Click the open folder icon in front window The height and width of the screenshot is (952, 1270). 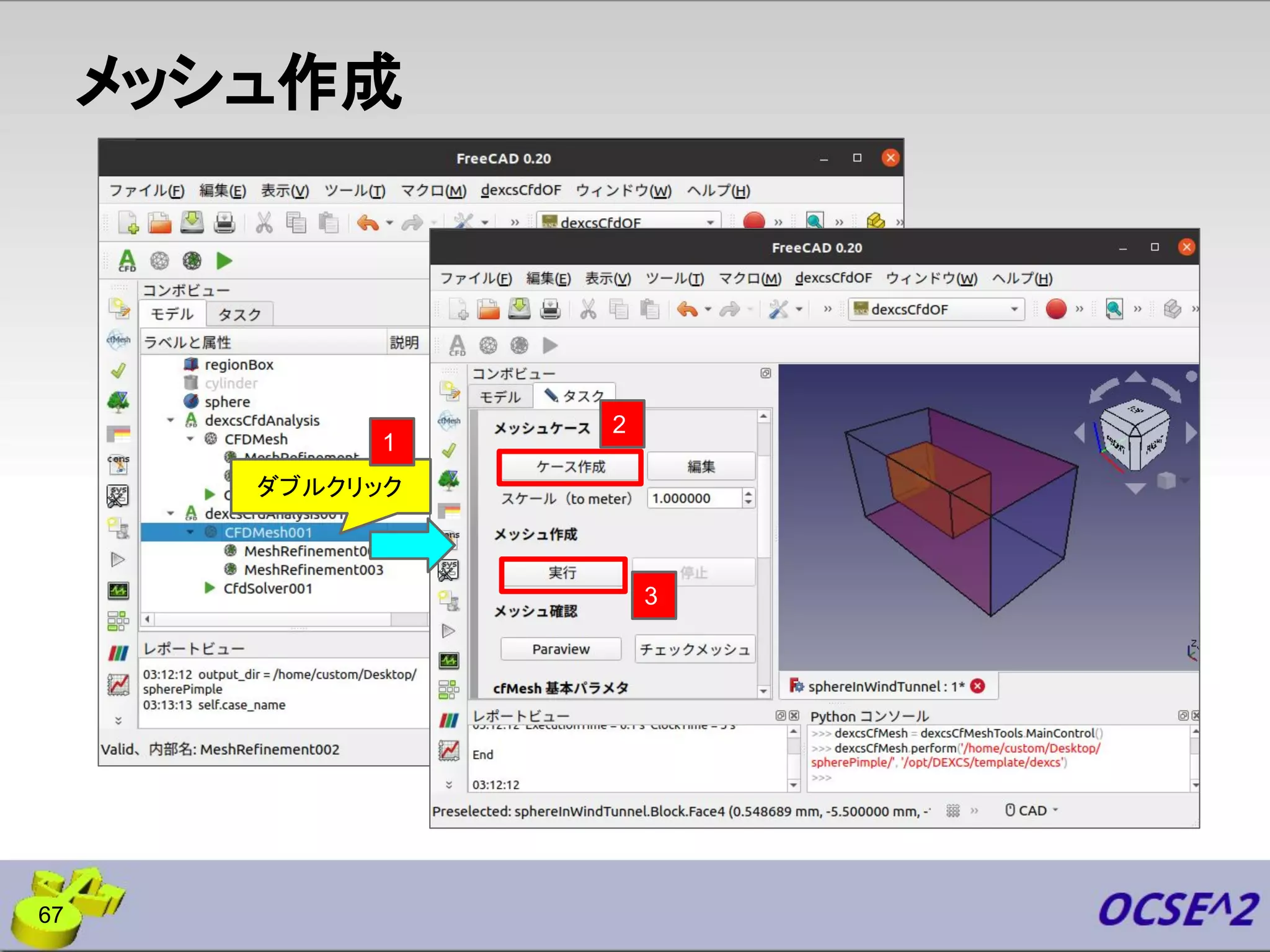tap(489, 308)
